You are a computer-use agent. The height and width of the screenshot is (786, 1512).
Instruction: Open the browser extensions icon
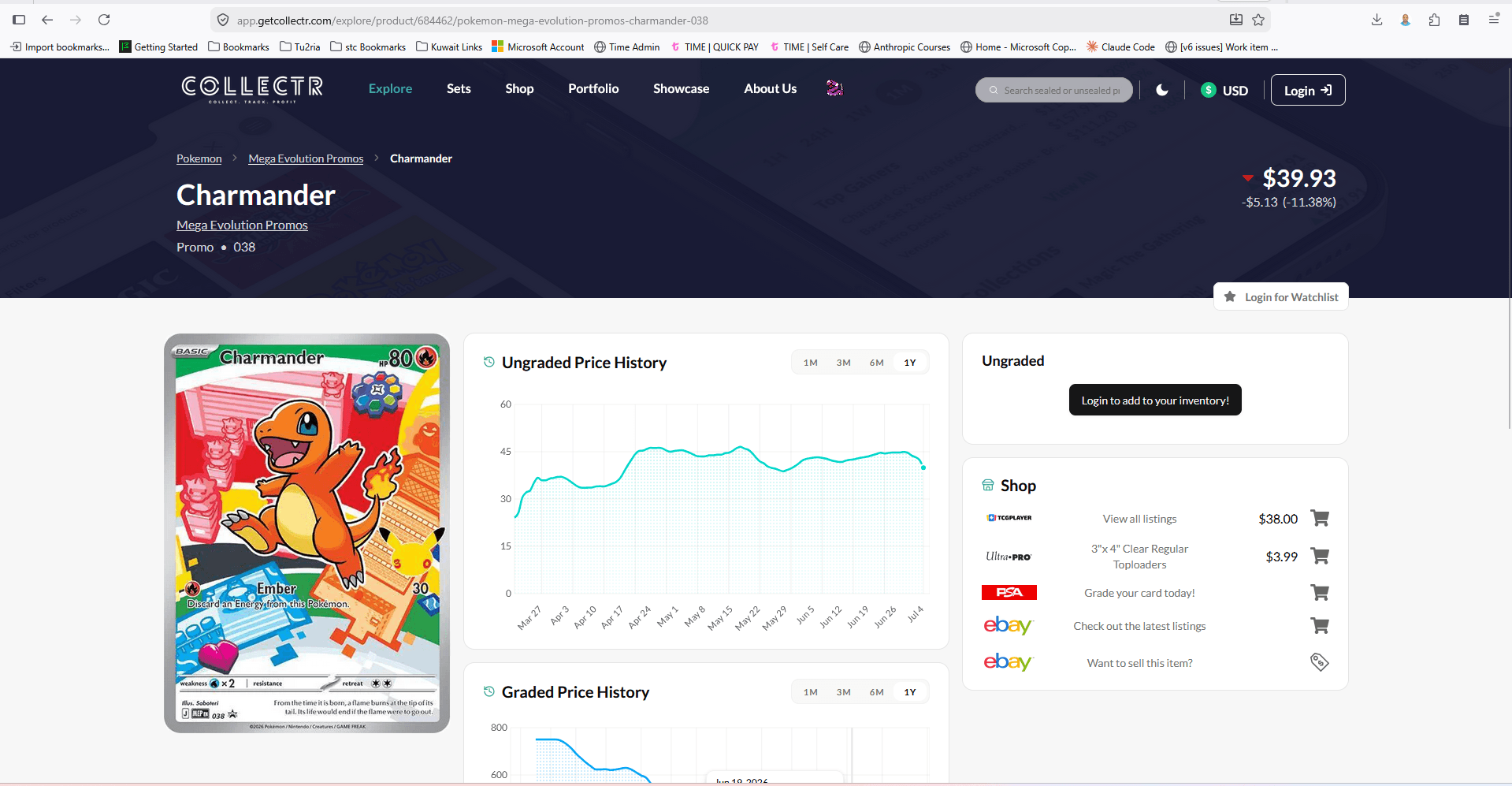coord(1434,20)
